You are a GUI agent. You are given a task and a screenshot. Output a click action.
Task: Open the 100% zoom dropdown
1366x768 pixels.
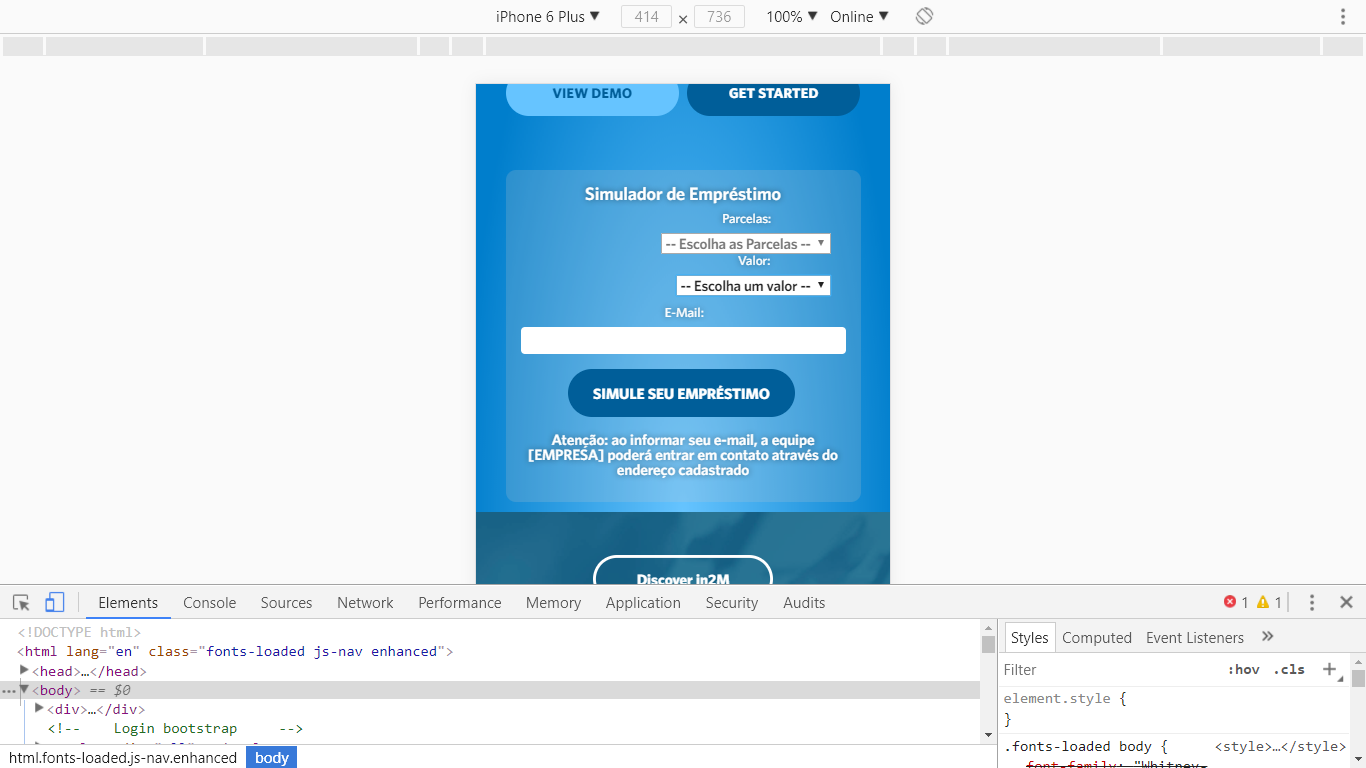[x=792, y=16]
